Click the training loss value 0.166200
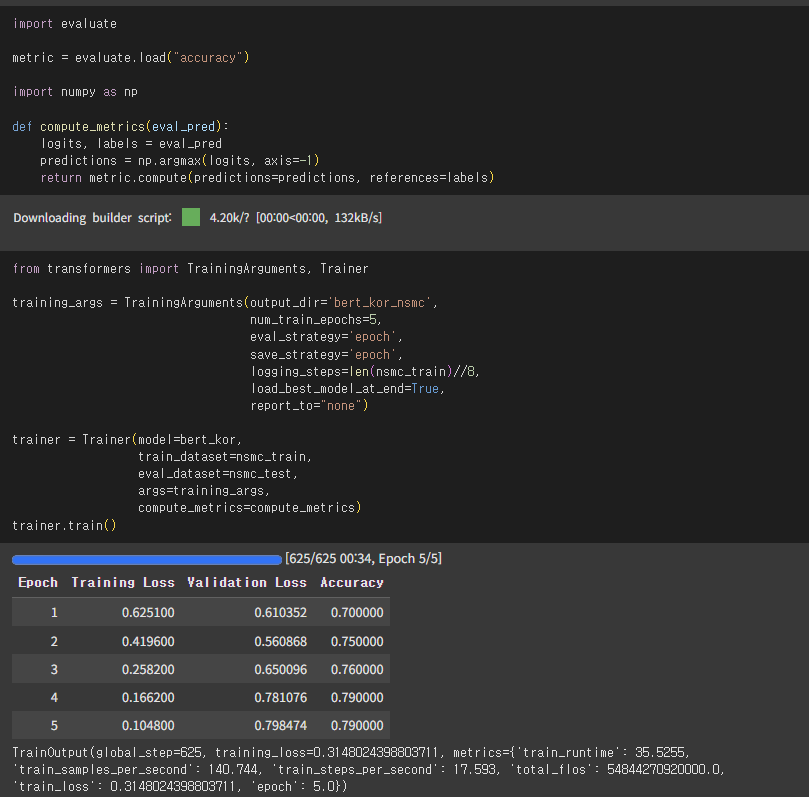The width and height of the screenshot is (809, 797). 148,697
